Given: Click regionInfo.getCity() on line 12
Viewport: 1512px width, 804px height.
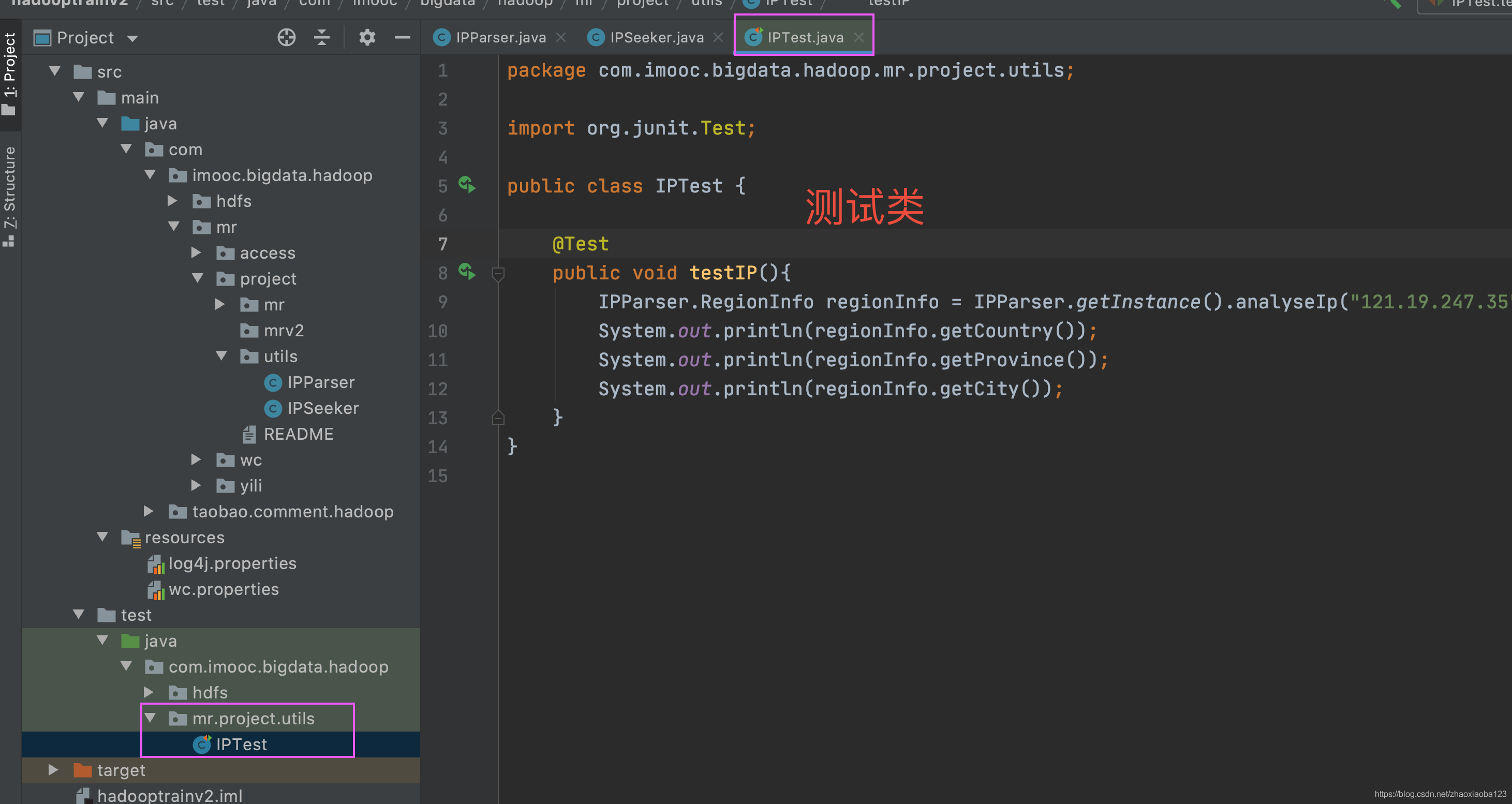Looking at the screenshot, I should (x=932, y=389).
